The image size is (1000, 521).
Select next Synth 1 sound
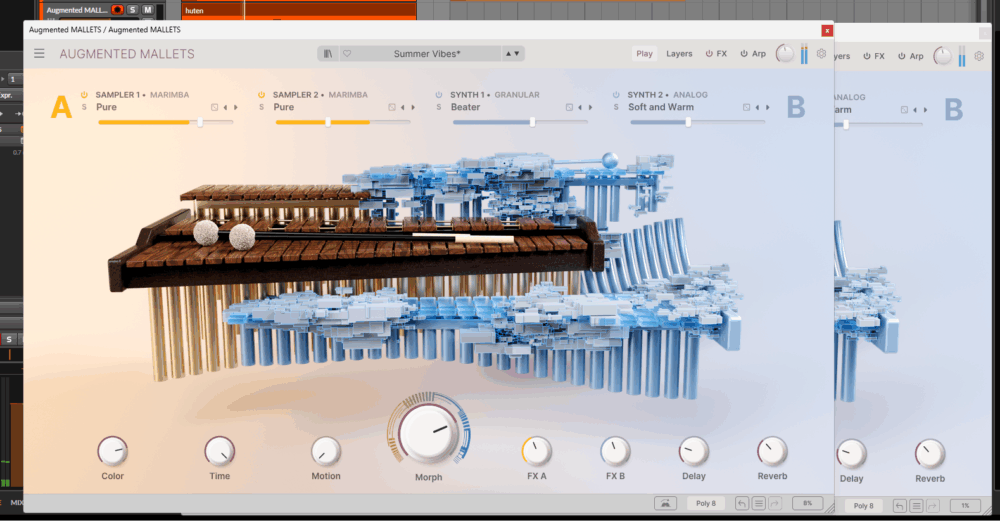[x=591, y=107]
